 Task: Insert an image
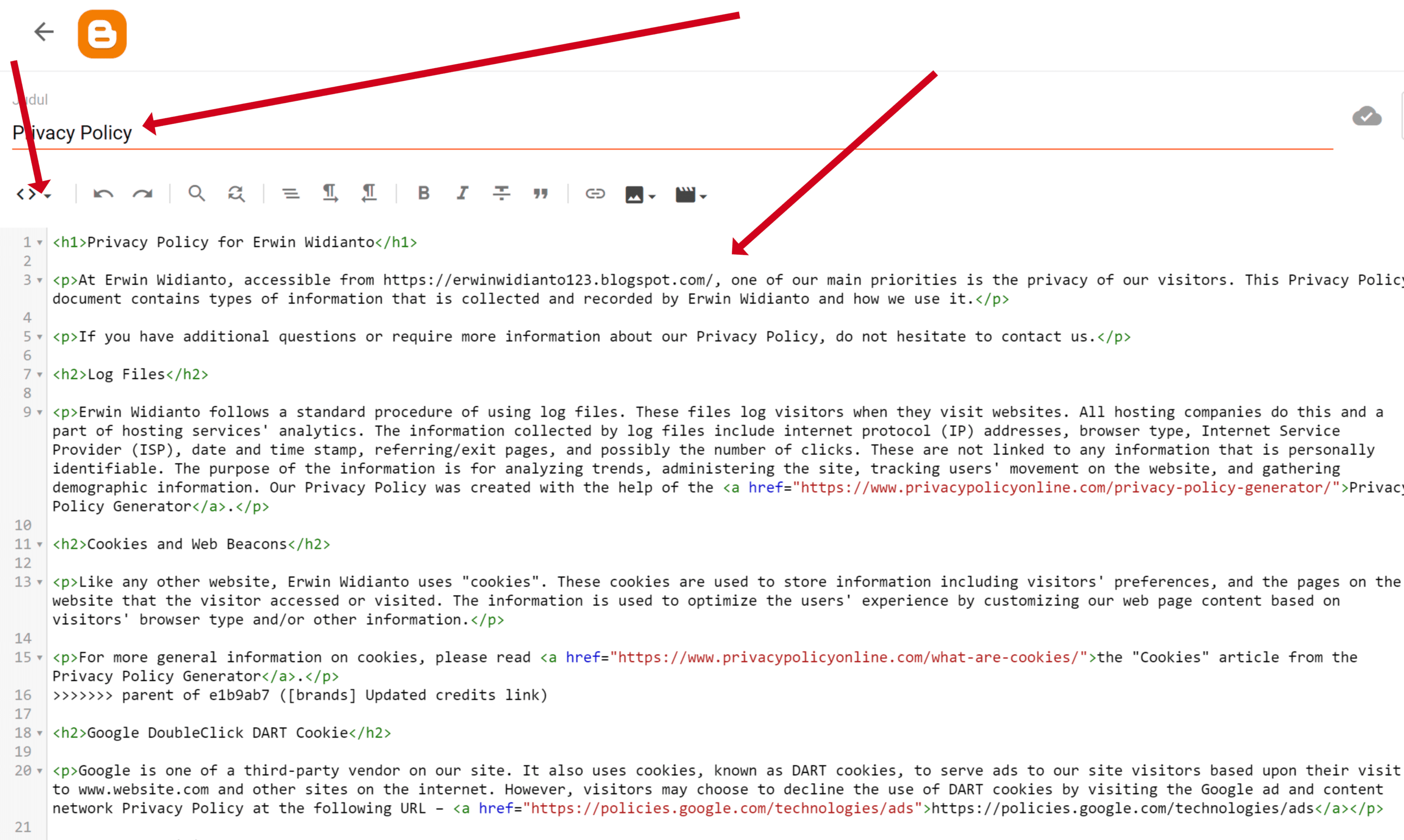click(639, 194)
